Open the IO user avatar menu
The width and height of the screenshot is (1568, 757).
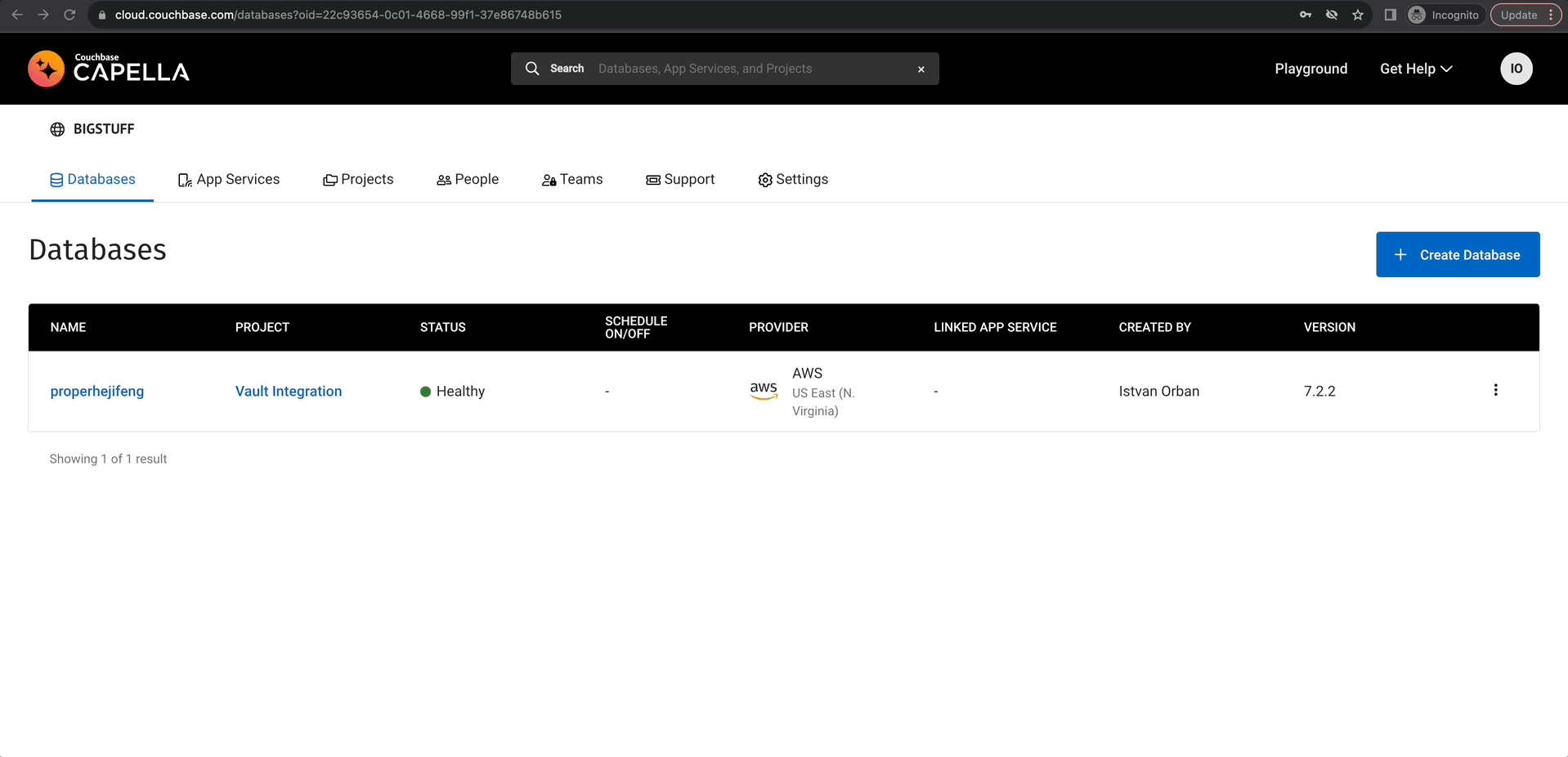coord(1516,69)
